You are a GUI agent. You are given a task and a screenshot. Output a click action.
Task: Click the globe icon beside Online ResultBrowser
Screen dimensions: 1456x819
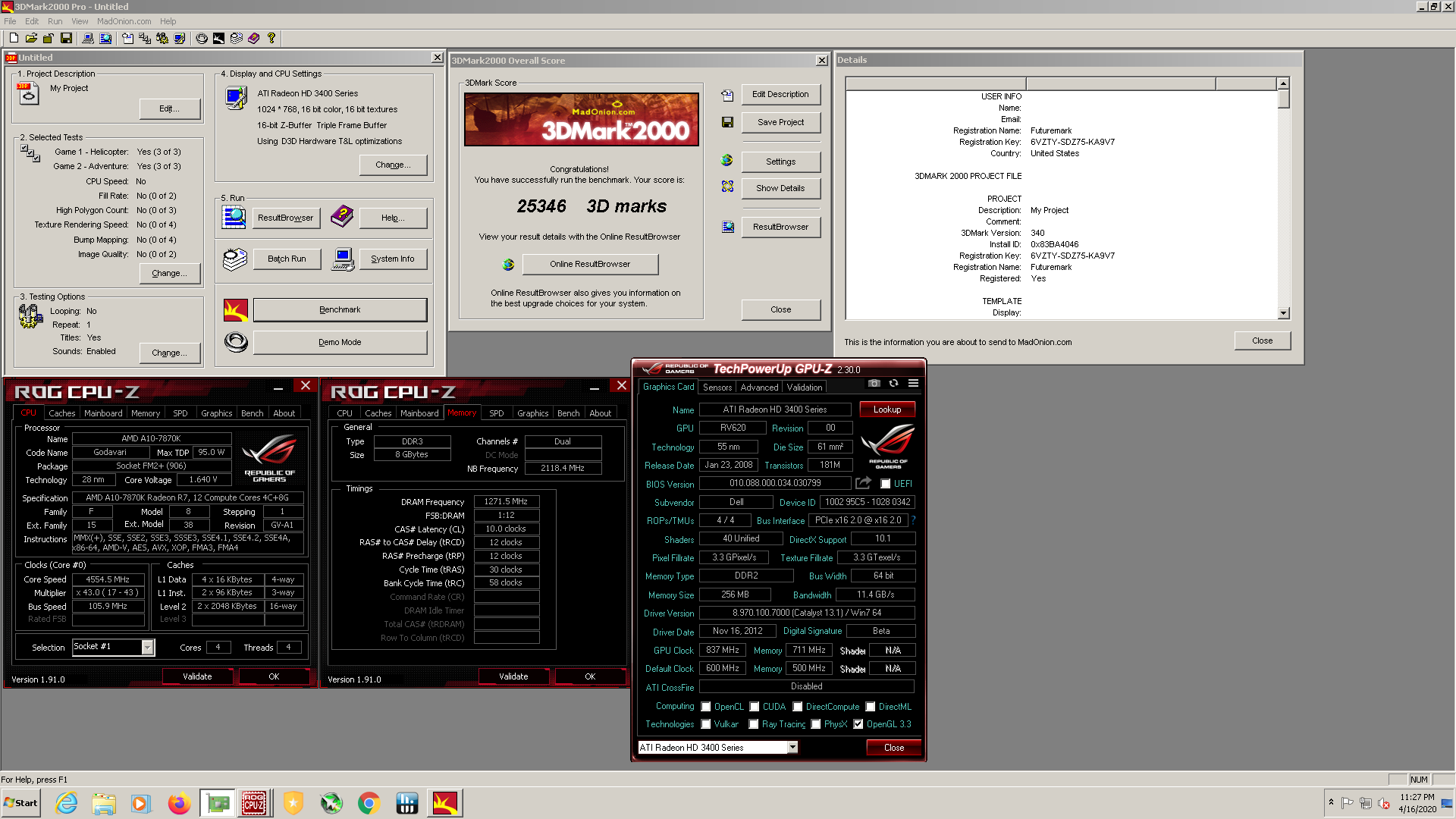pos(508,264)
